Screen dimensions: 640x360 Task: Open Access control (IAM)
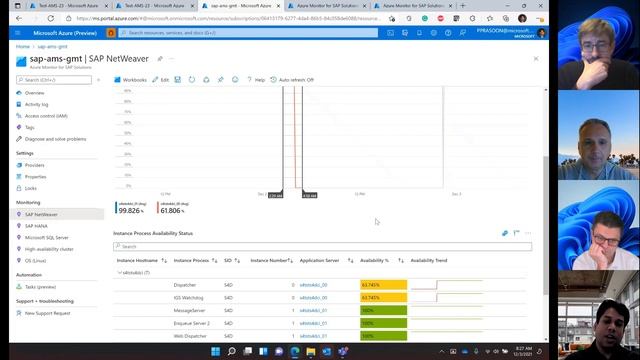[x=46, y=116]
